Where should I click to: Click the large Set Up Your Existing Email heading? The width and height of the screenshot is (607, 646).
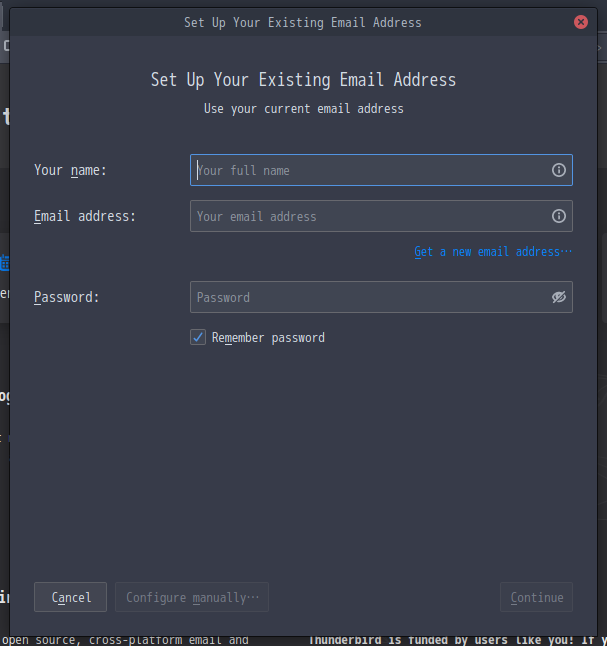point(303,80)
